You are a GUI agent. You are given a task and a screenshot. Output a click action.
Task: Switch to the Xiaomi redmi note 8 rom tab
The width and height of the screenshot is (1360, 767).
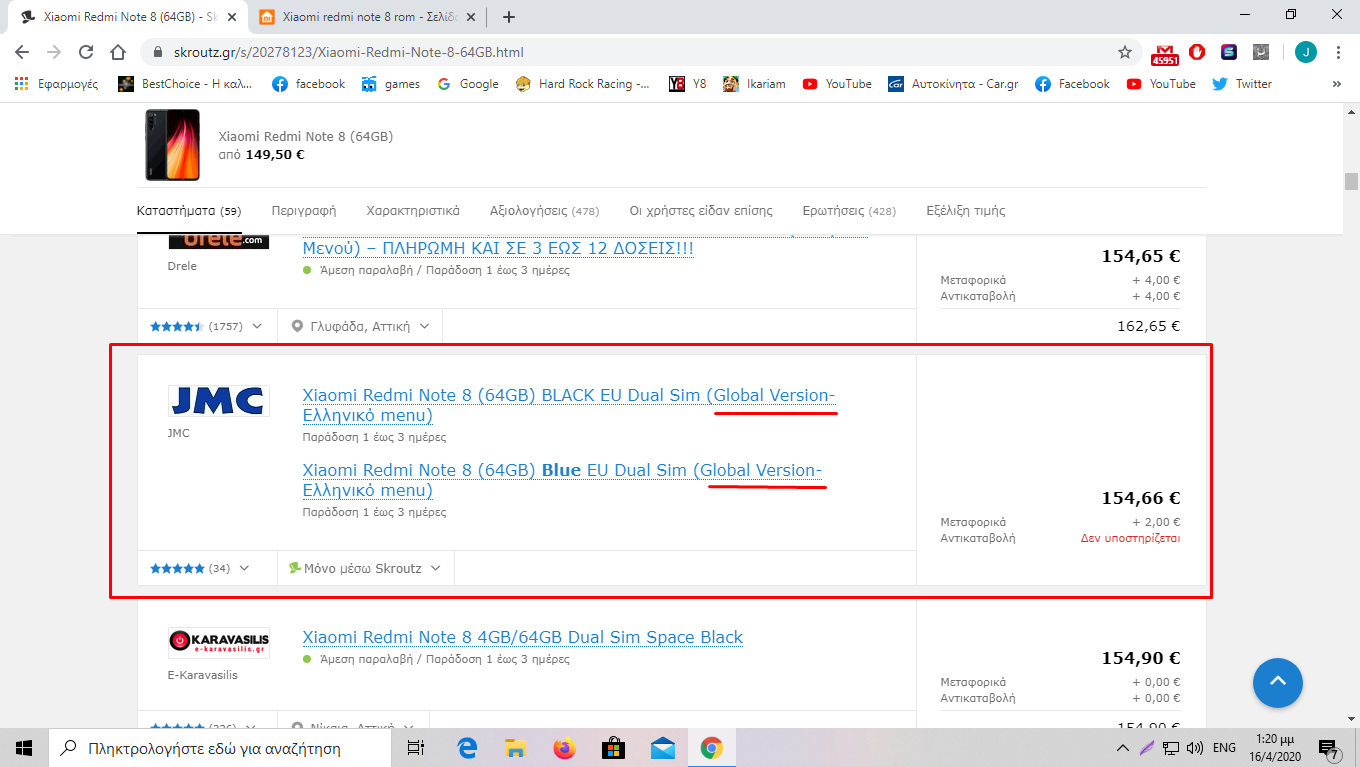tap(369, 17)
